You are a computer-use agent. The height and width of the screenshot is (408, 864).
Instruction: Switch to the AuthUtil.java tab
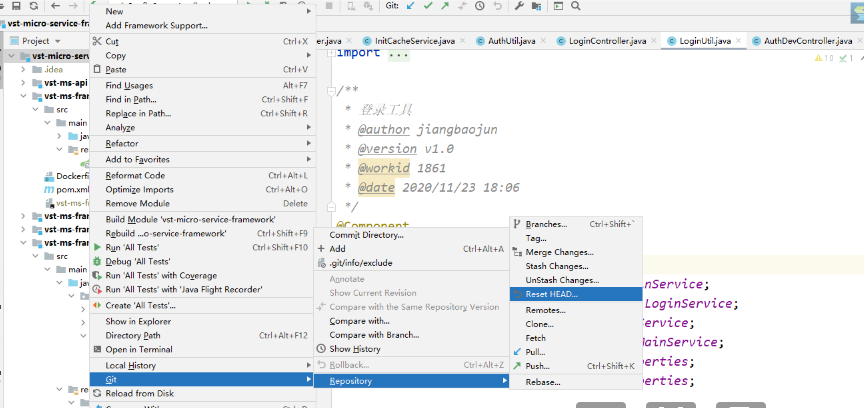point(511,41)
